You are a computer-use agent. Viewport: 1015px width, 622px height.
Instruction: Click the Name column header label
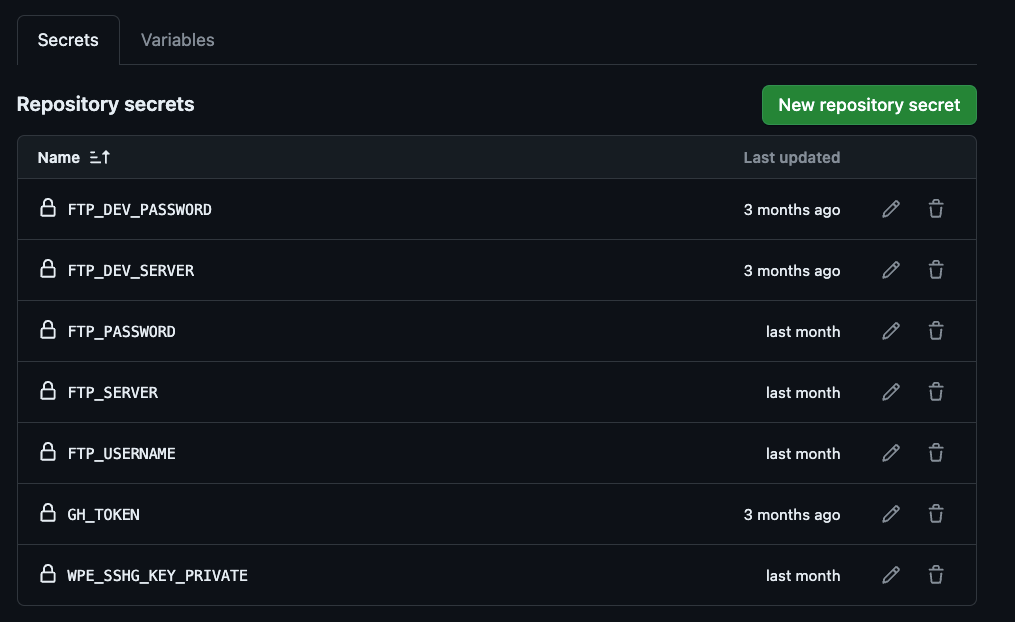(x=58, y=157)
